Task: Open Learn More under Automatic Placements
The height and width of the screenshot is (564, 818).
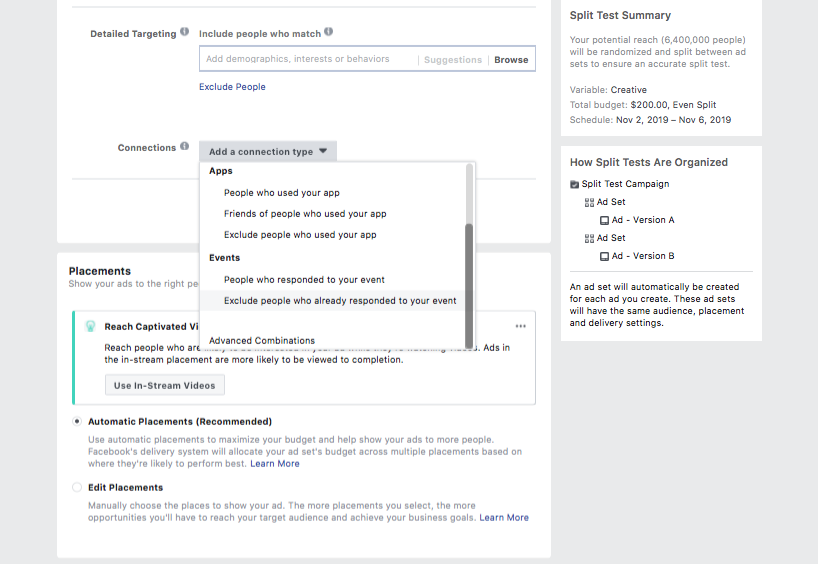Action: (275, 463)
